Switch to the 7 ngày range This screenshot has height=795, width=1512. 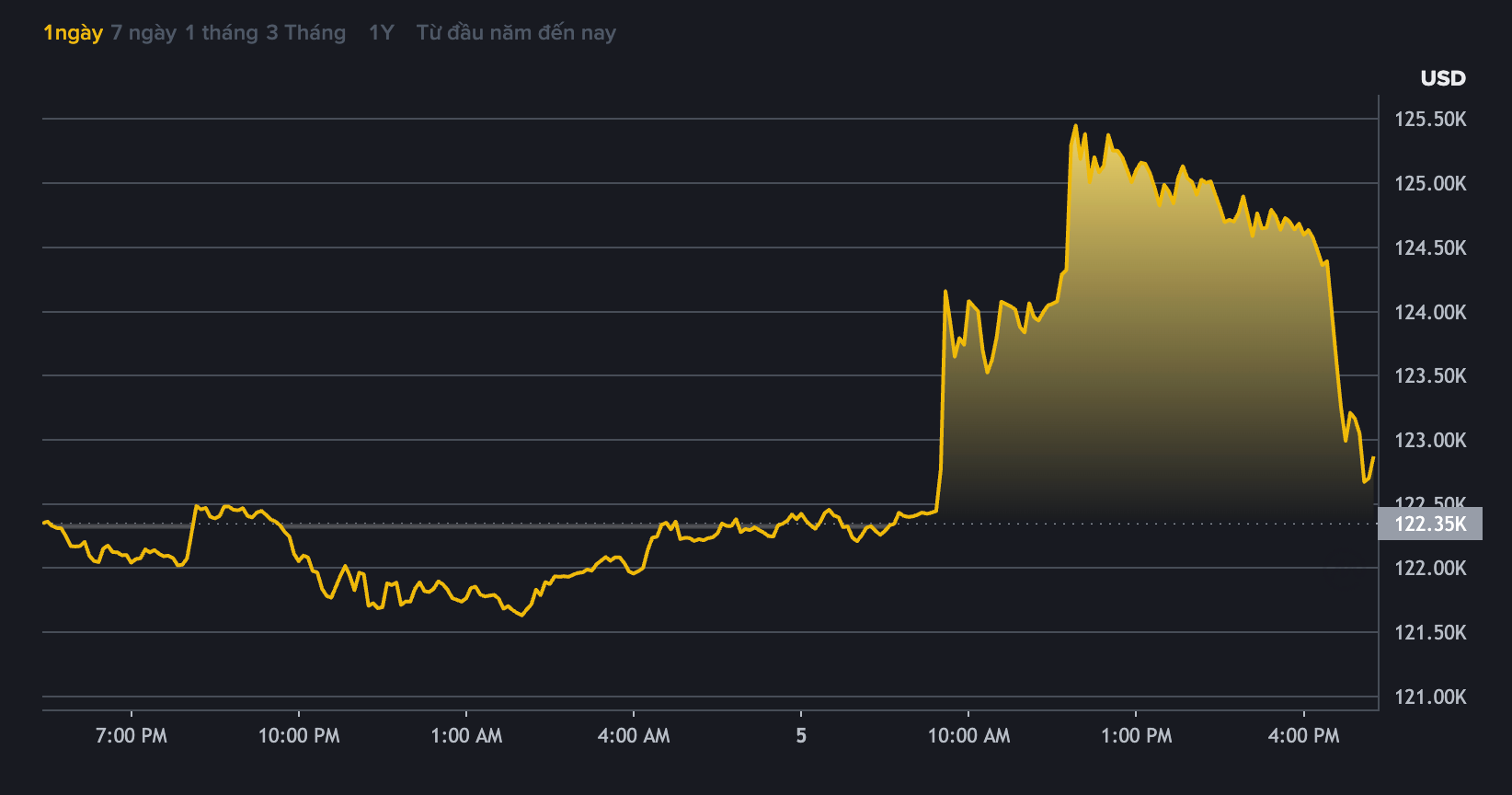pyautogui.click(x=143, y=33)
